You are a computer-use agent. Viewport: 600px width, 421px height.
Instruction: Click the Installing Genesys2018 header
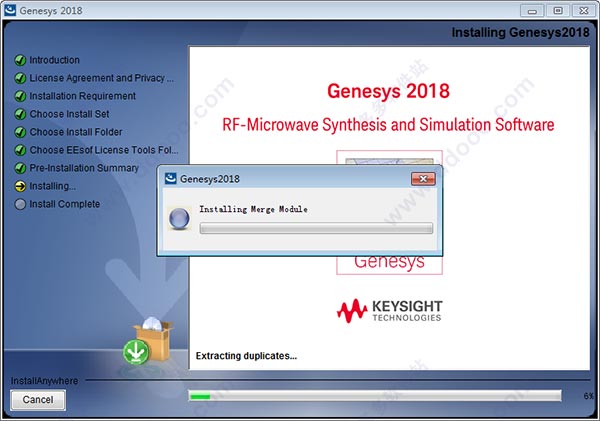point(520,33)
